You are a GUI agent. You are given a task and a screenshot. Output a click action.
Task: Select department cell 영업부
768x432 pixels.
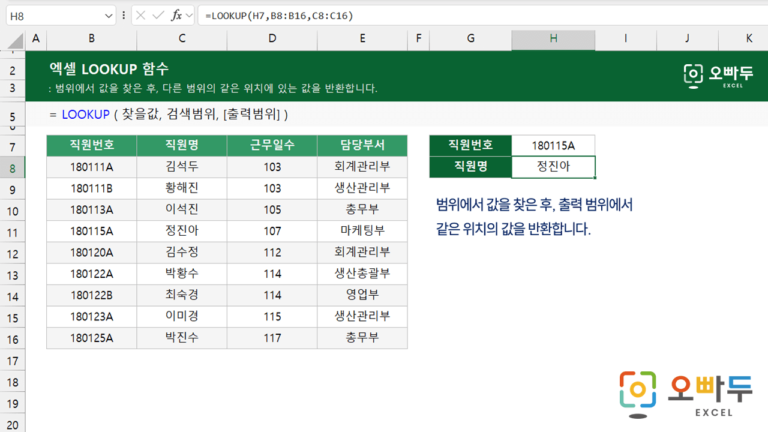(x=362, y=295)
